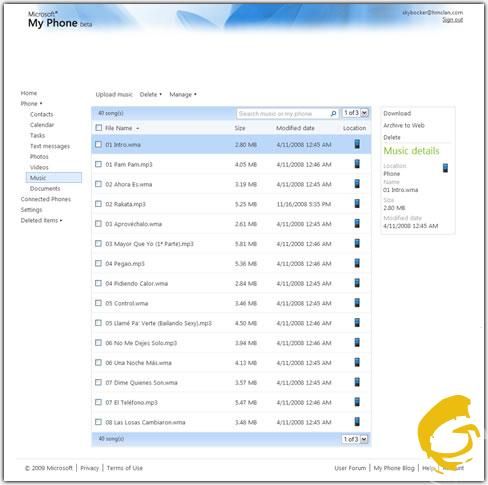This screenshot has width=488, height=485.
Task: Click phone location icon for 02 Rakata.mp3
Action: click(357, 203)
